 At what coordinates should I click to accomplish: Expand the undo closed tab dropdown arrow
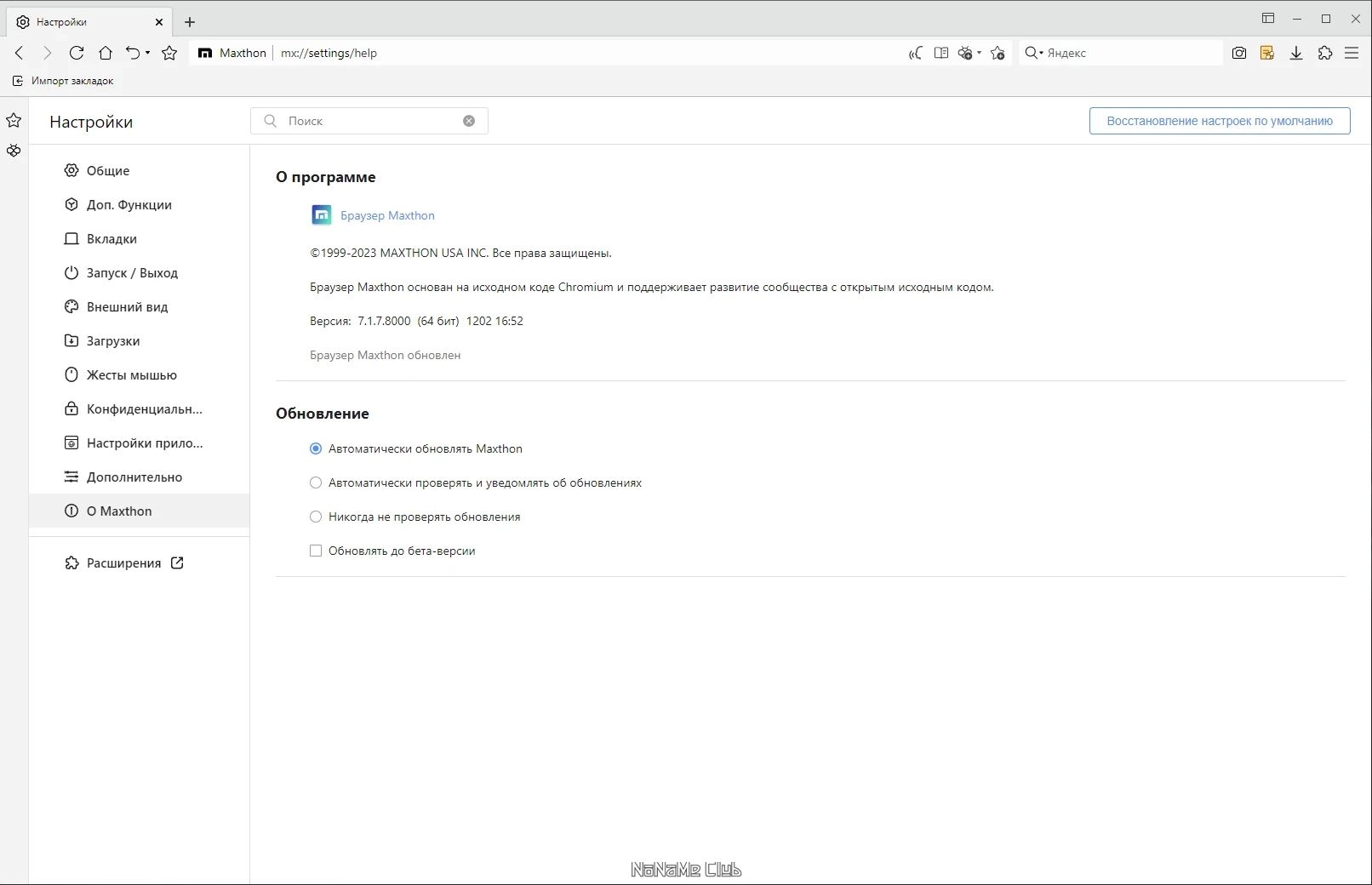tap(147, 53)
